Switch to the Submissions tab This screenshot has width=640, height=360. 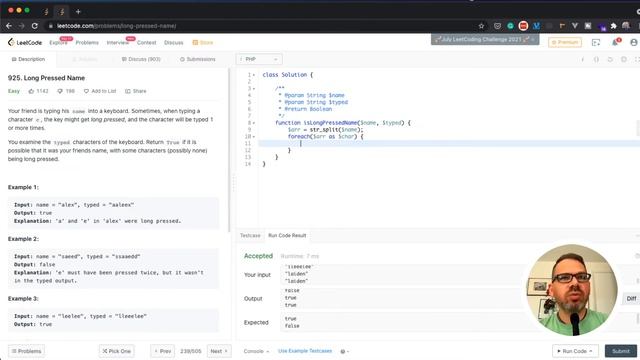pyautogui.click(x=198, y=59)
